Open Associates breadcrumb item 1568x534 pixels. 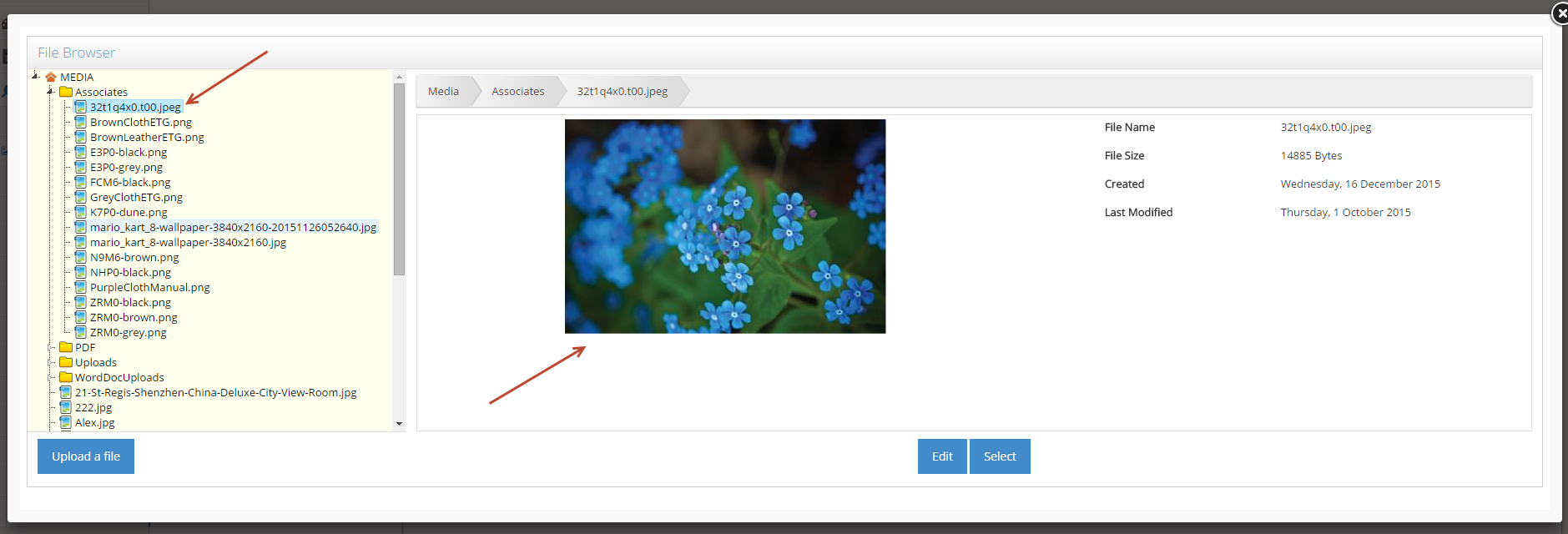coord(517,91)
